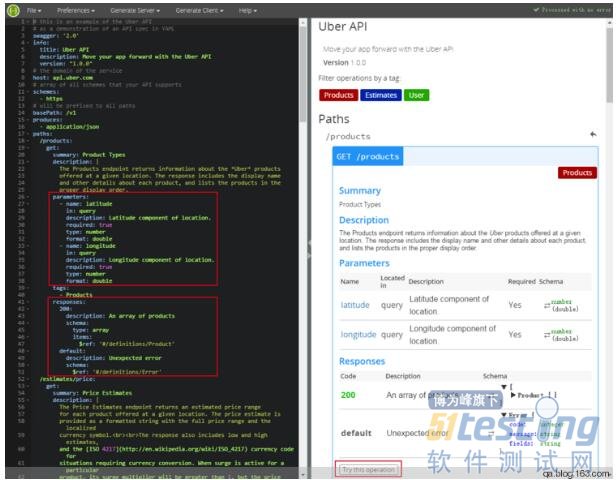The image size is (616, 480).
Task: Click the default response code label
Action: coord(356,433)
